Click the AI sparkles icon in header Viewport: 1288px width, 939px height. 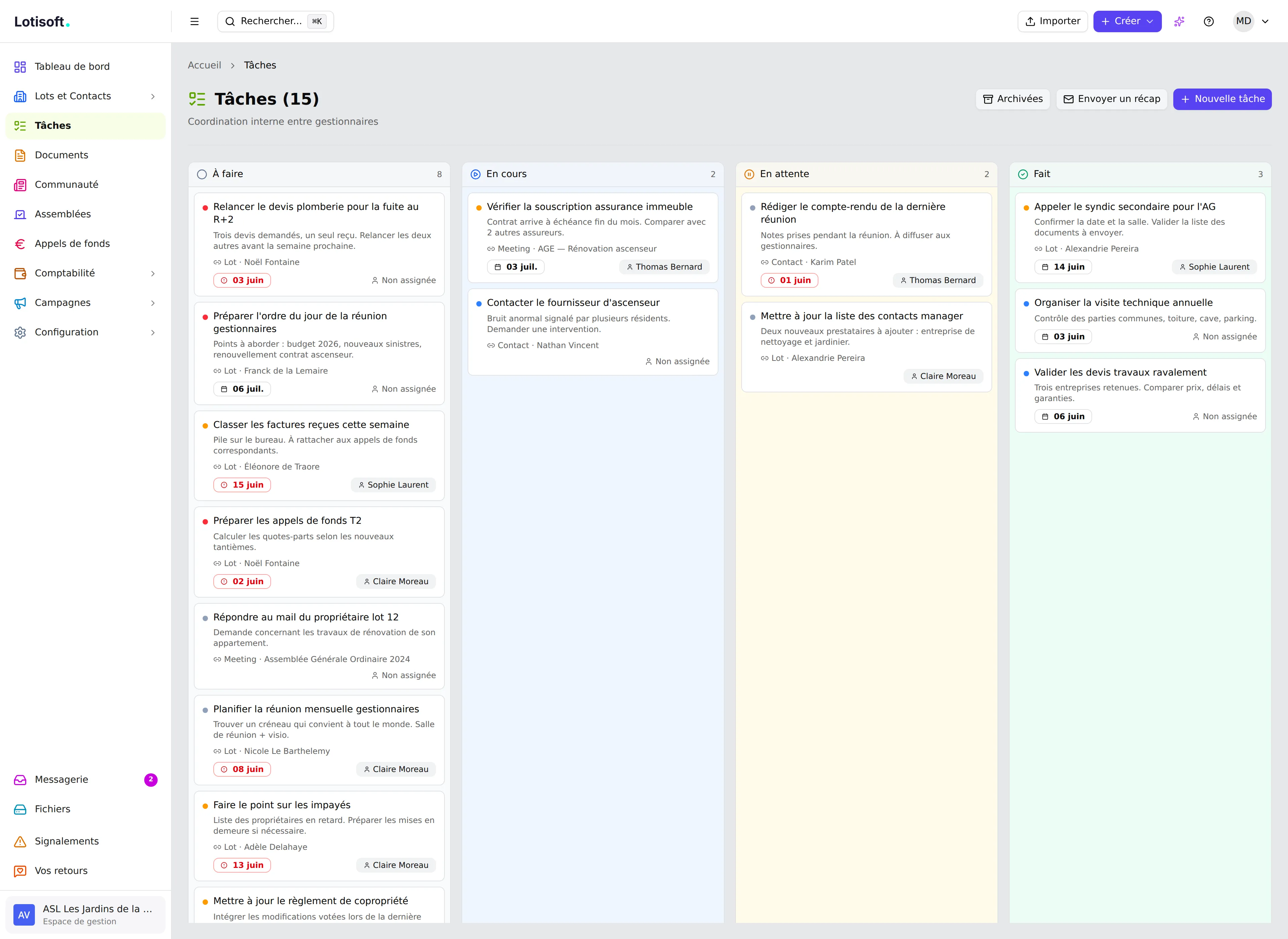1179,21
